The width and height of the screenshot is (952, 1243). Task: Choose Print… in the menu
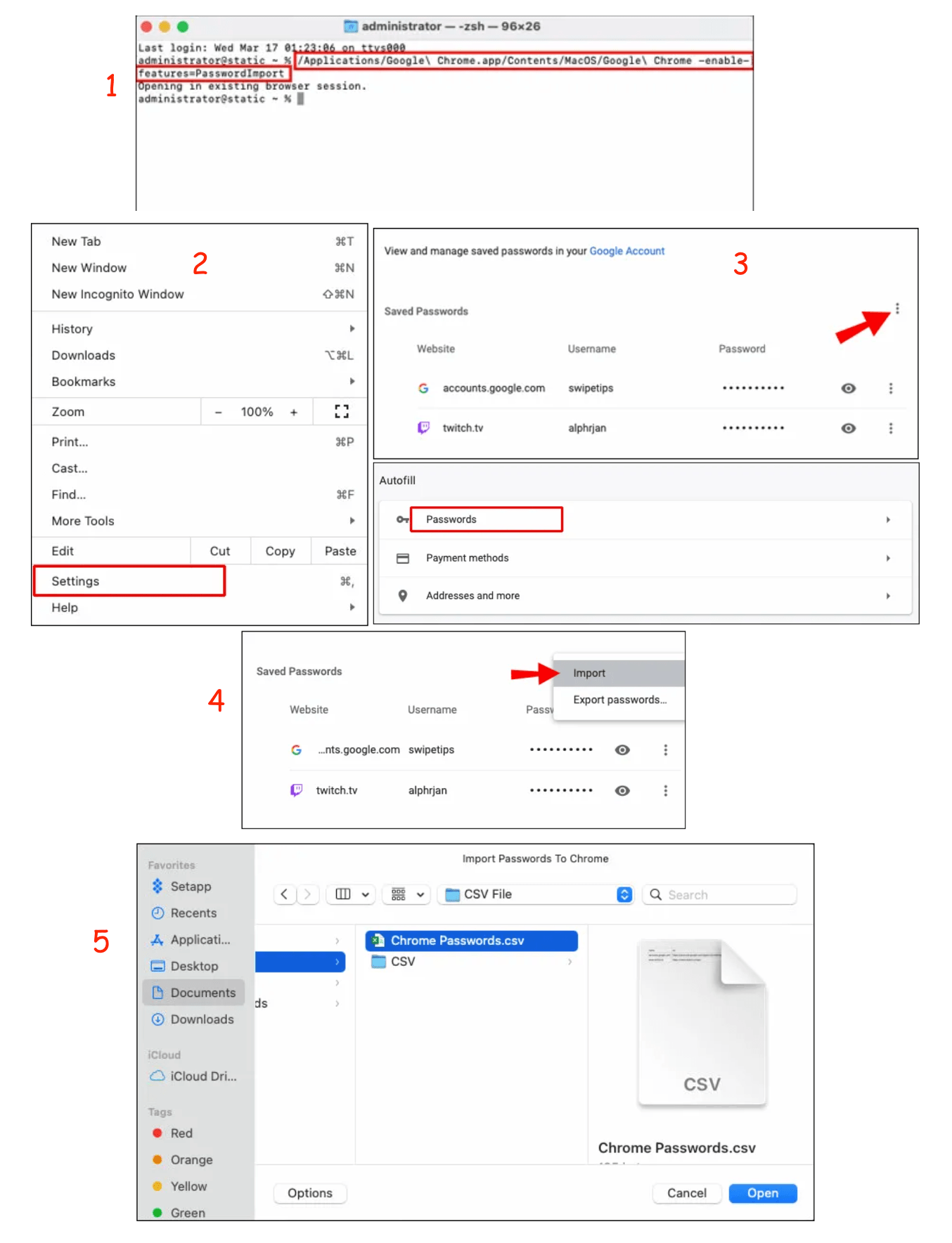click(x=200, y=442)
